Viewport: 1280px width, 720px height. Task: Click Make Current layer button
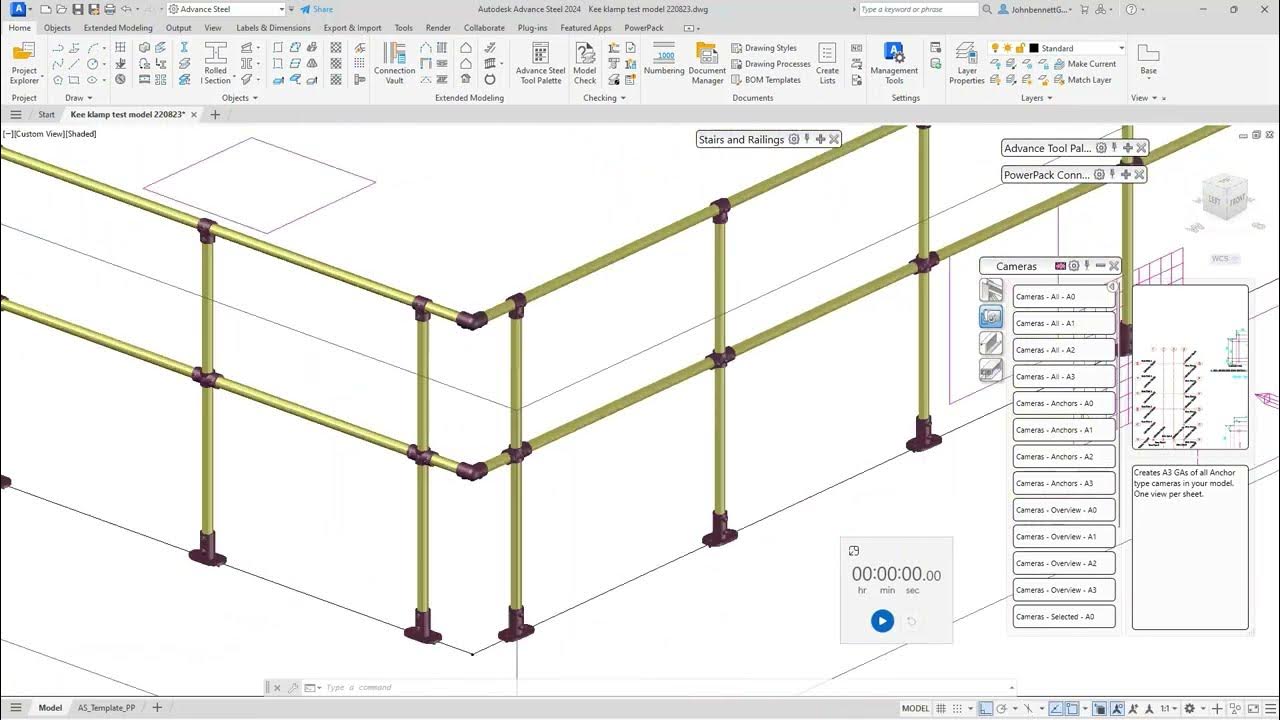point(1085,64)
